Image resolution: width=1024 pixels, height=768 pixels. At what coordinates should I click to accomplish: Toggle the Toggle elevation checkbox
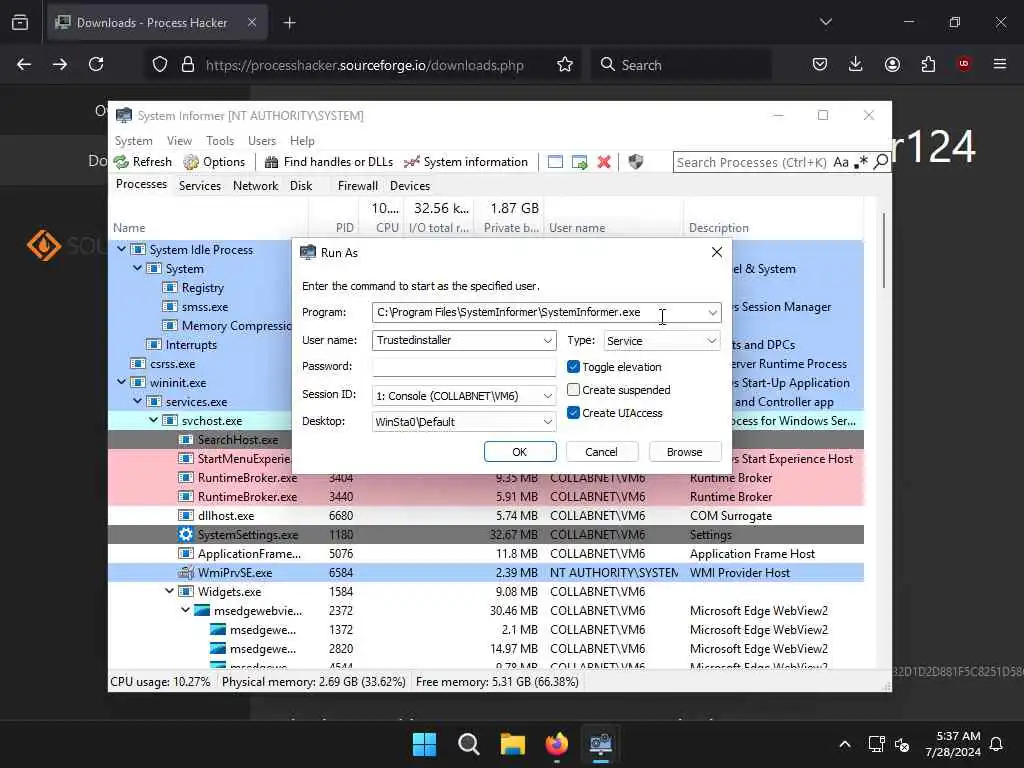(x=573, y=367)
